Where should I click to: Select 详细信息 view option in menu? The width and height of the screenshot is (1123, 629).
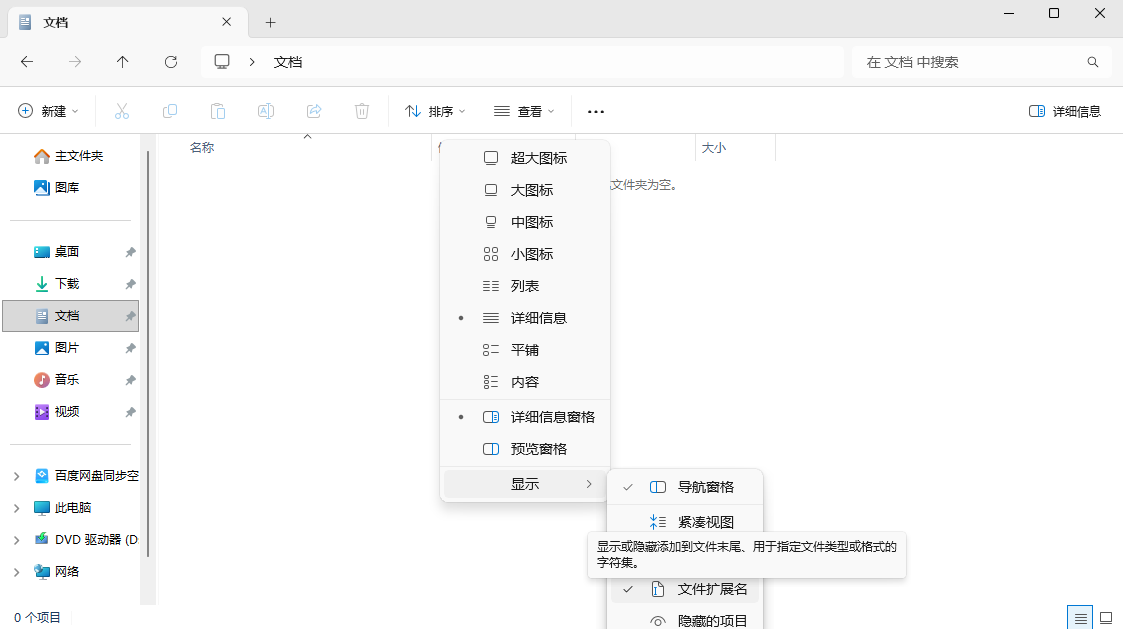pyautogui.click(x=525, y=318)
